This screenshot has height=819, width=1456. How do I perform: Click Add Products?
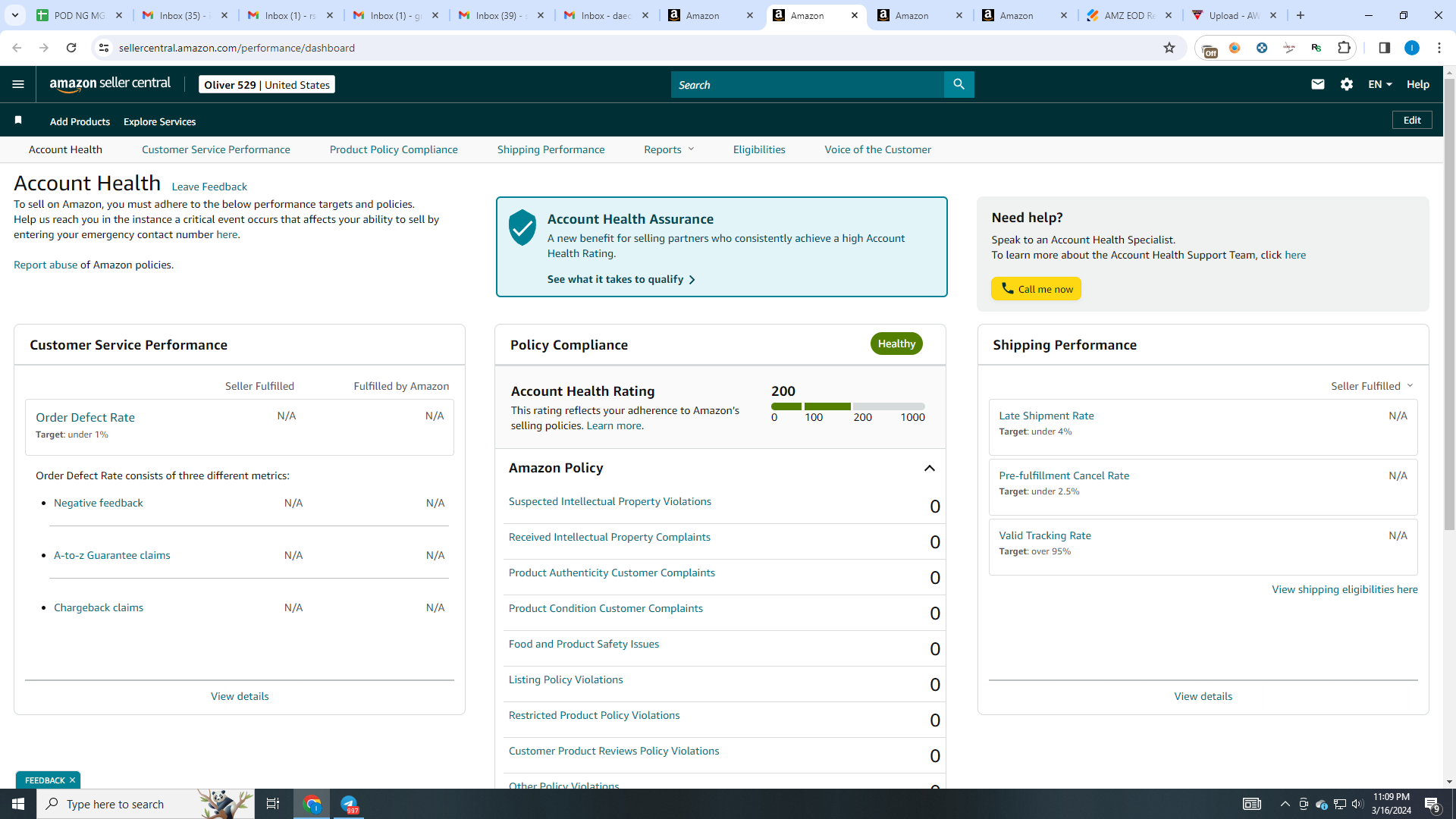click(80, 121)
